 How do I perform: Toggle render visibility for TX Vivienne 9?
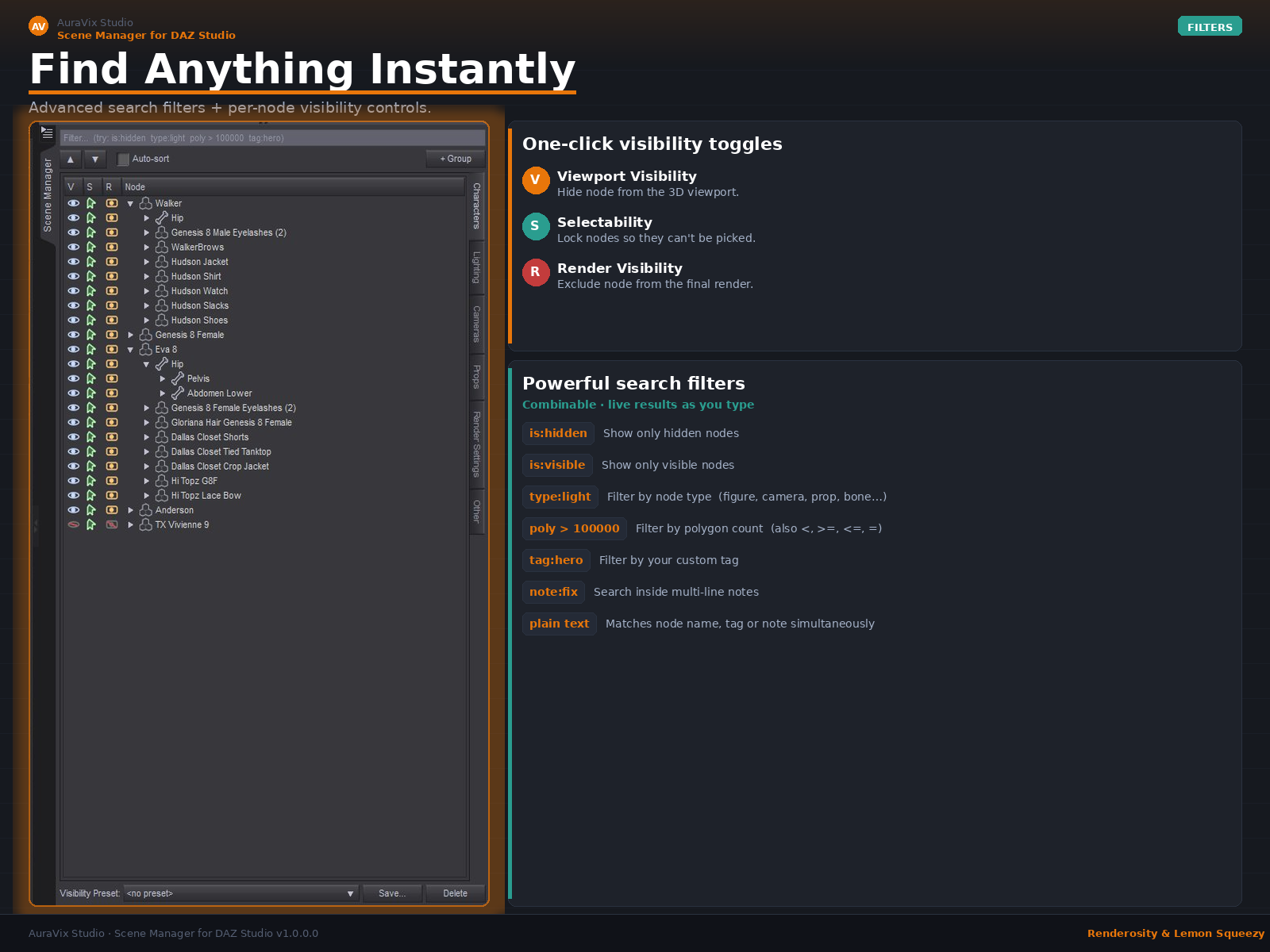112,524
